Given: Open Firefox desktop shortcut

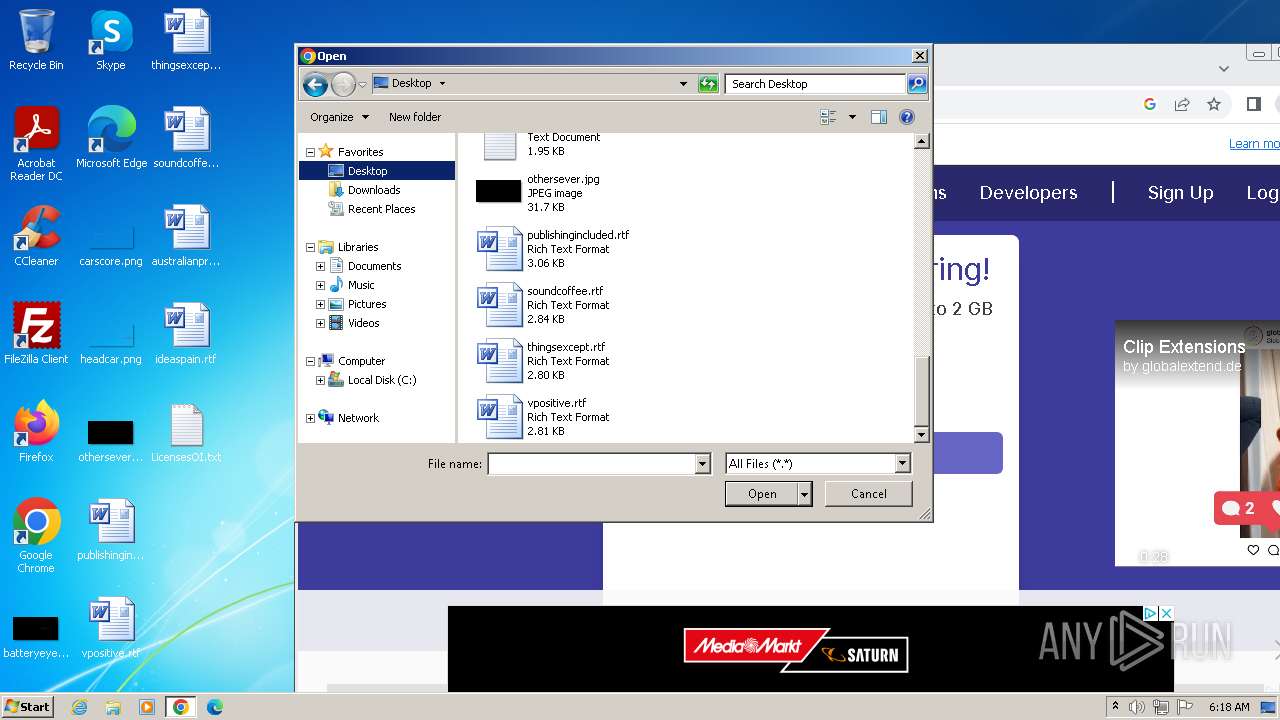Looking at the screenshot, I should (36, 432).
